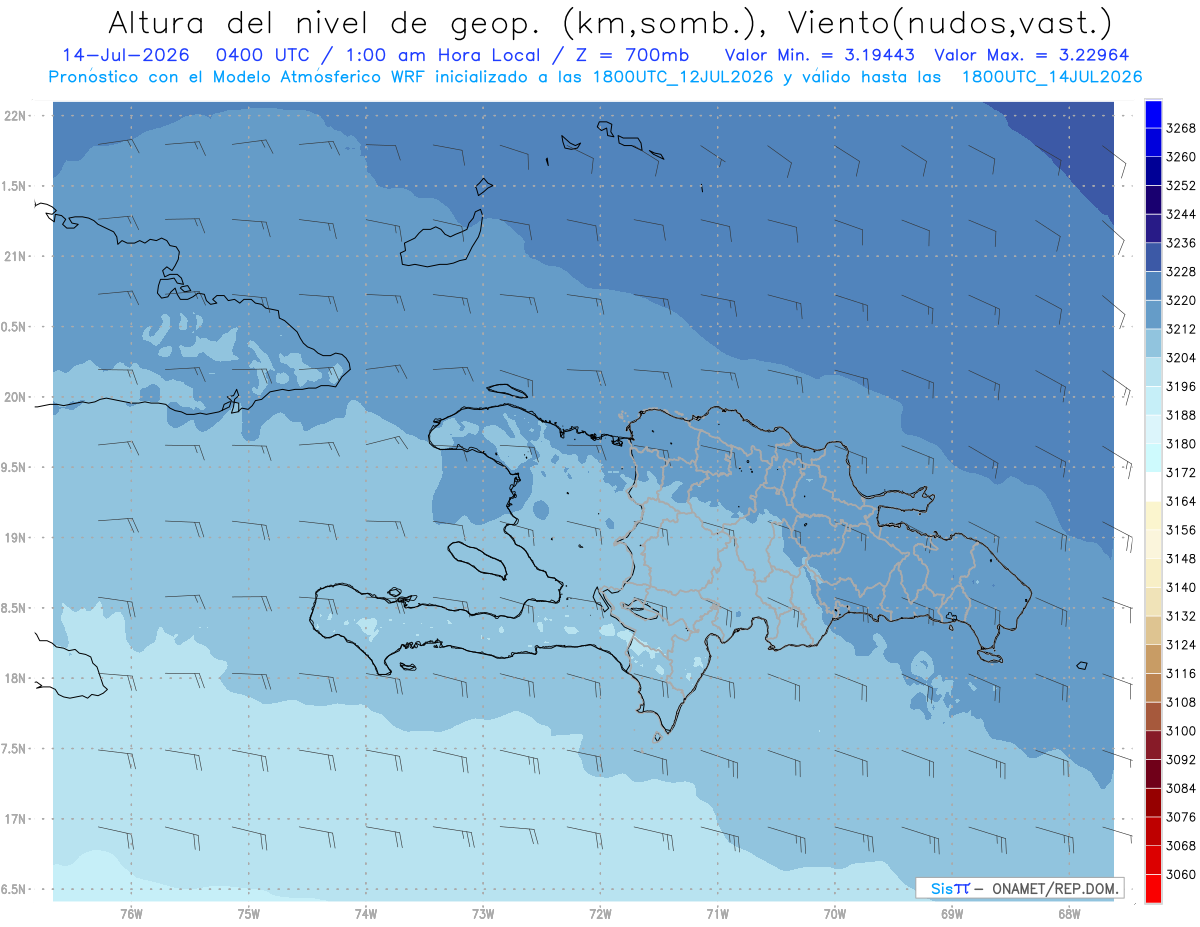1200x927 pixels.
Task: Click the '18N' latitude axis label
Action: pos(15,678)
